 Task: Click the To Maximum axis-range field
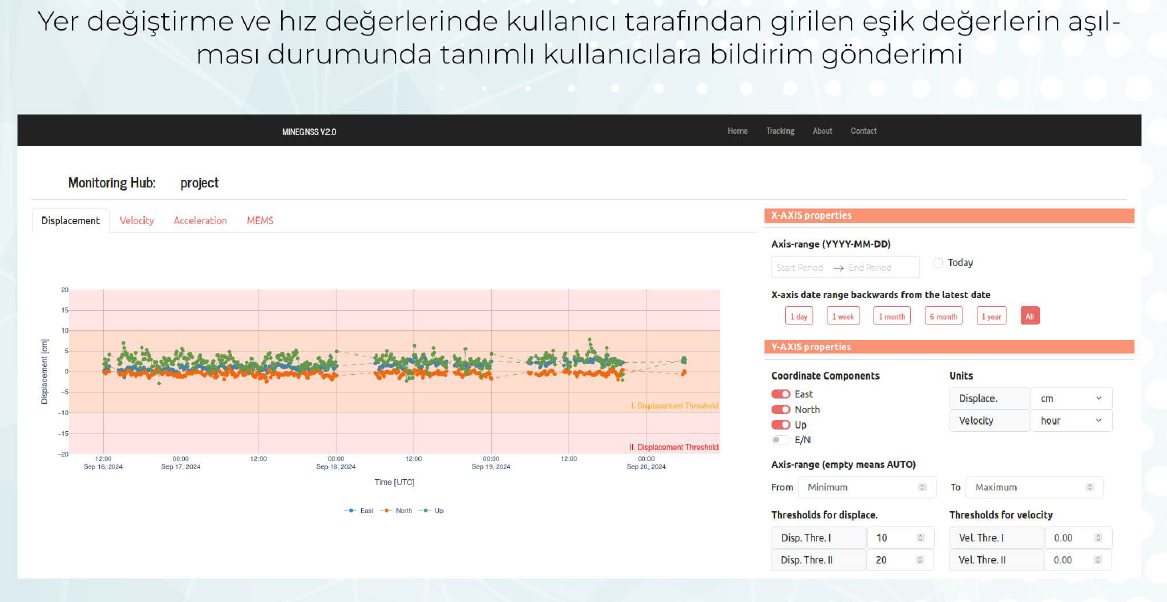pyautogui.click(x=1035, y=487)
